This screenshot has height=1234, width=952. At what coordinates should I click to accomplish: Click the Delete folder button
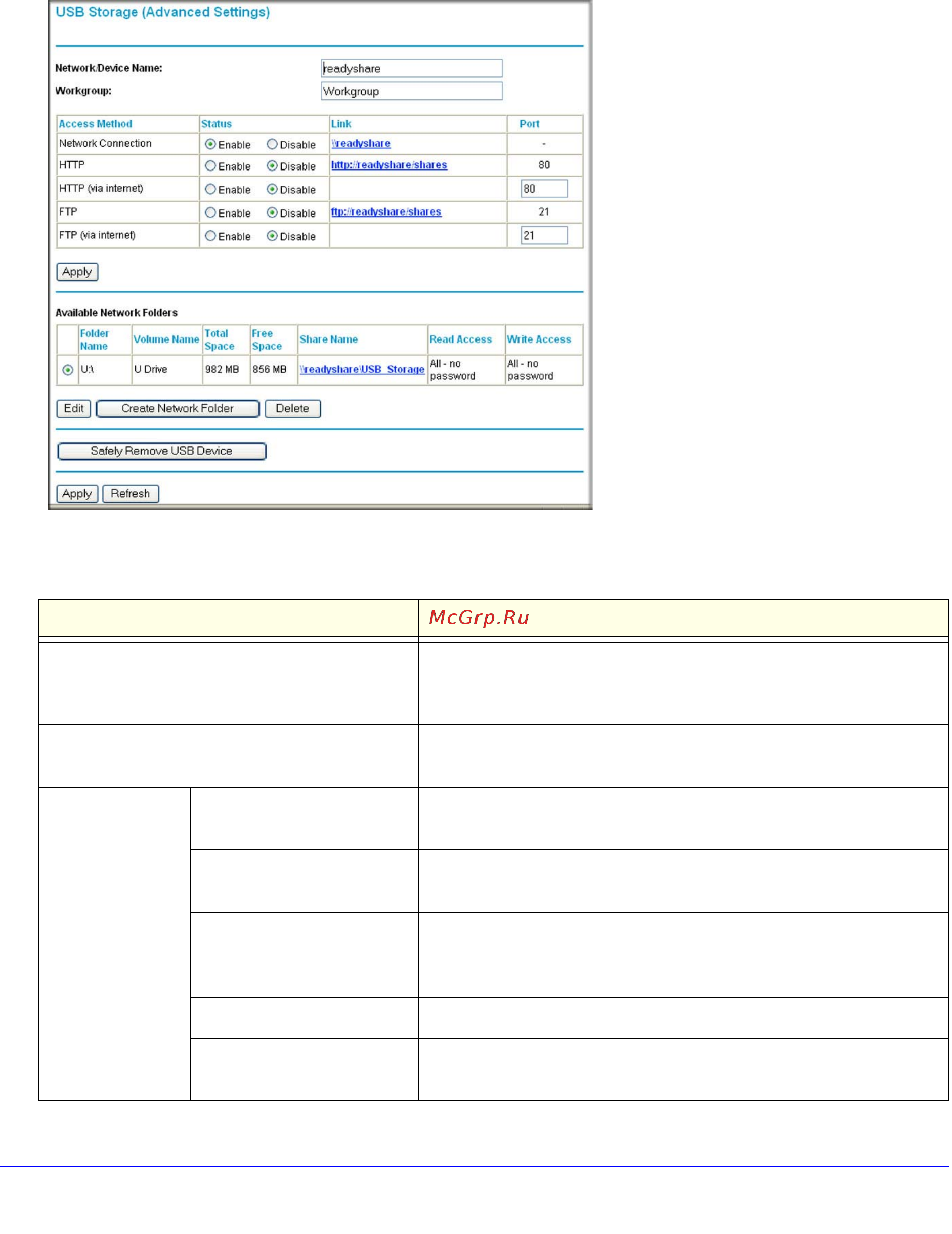293,408
